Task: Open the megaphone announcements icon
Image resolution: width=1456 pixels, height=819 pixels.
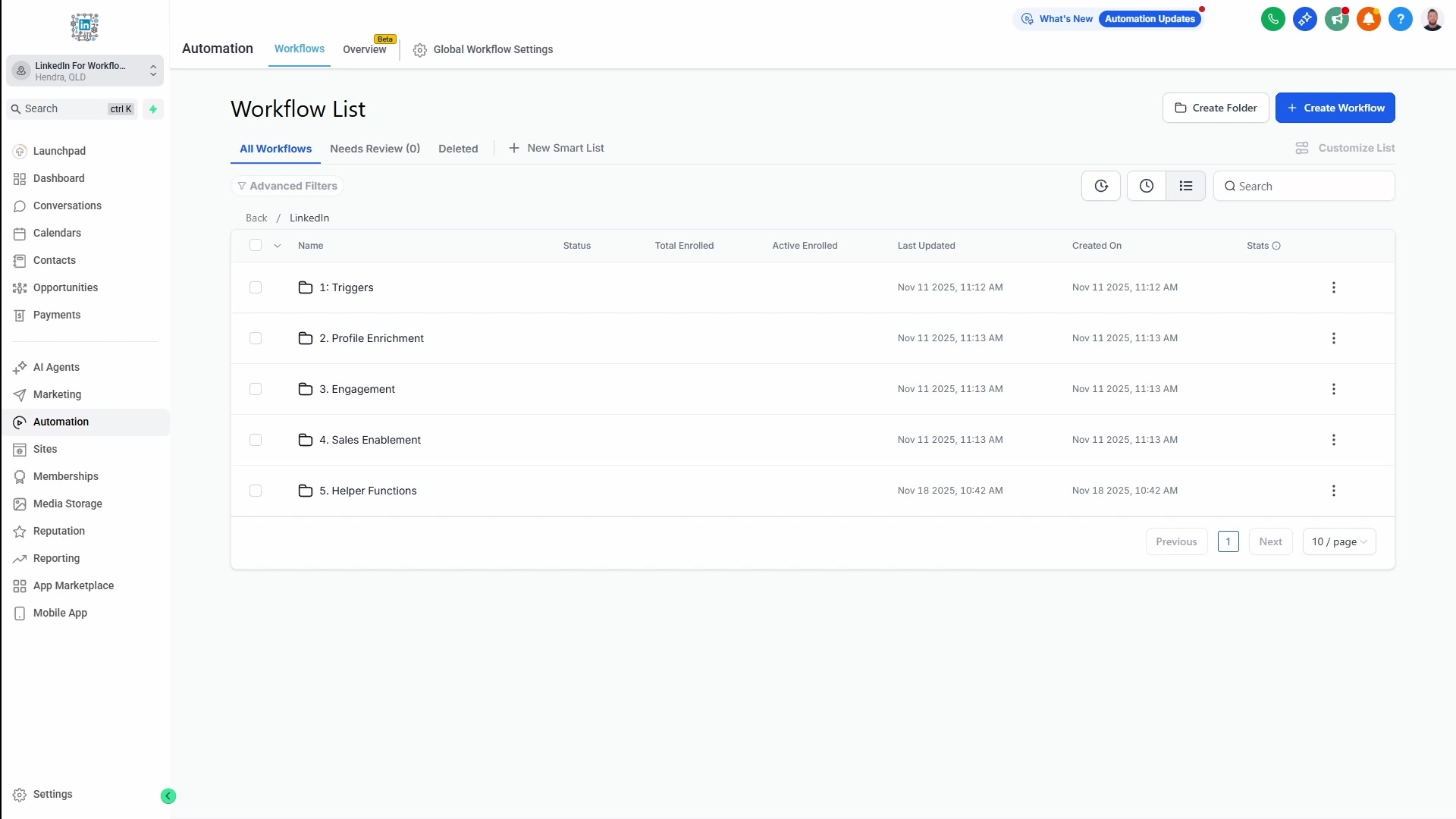Action: pyautogui.click(x=1336, y=19)
